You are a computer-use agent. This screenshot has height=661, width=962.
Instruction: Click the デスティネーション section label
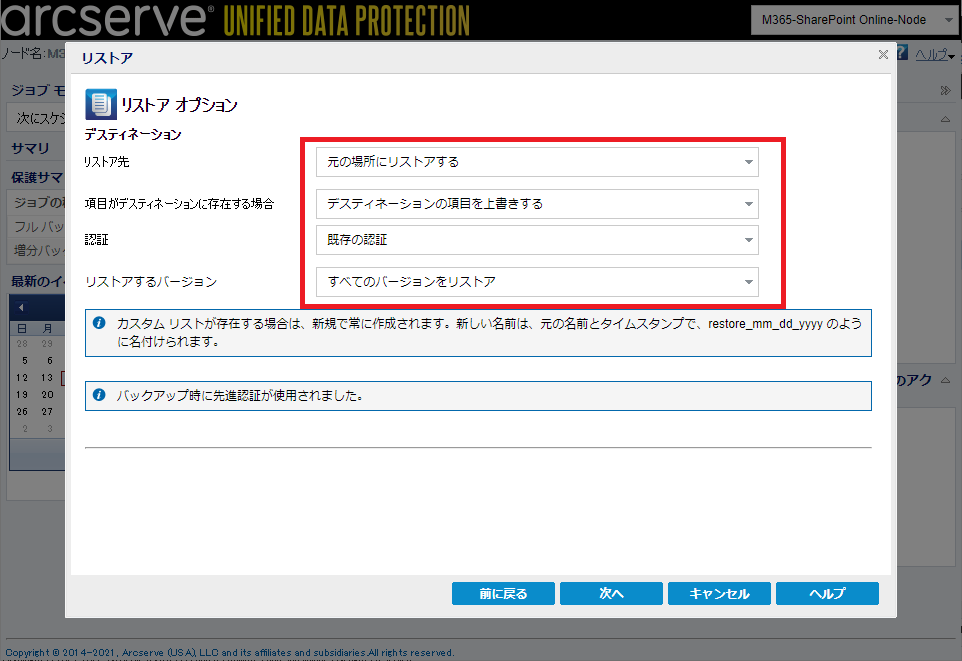133,134
